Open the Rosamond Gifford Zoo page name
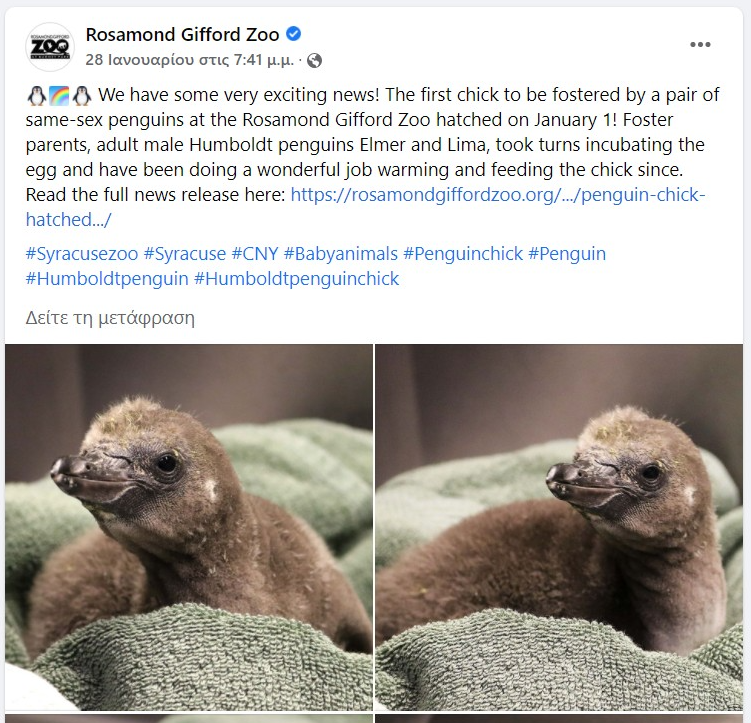The height and width of the screenshot is (723, 751). point(182,34)
